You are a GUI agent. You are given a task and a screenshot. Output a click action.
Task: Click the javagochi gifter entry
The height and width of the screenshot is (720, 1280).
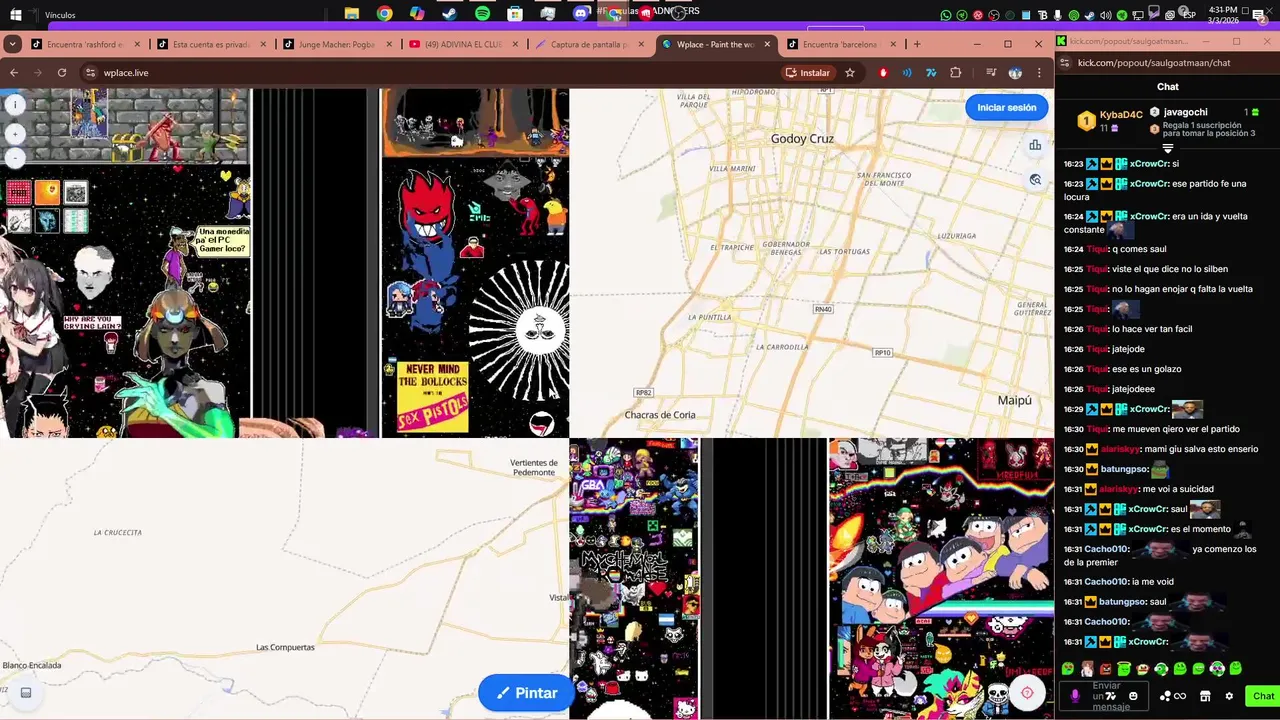pyautogui.click(x=1204, y=112)
